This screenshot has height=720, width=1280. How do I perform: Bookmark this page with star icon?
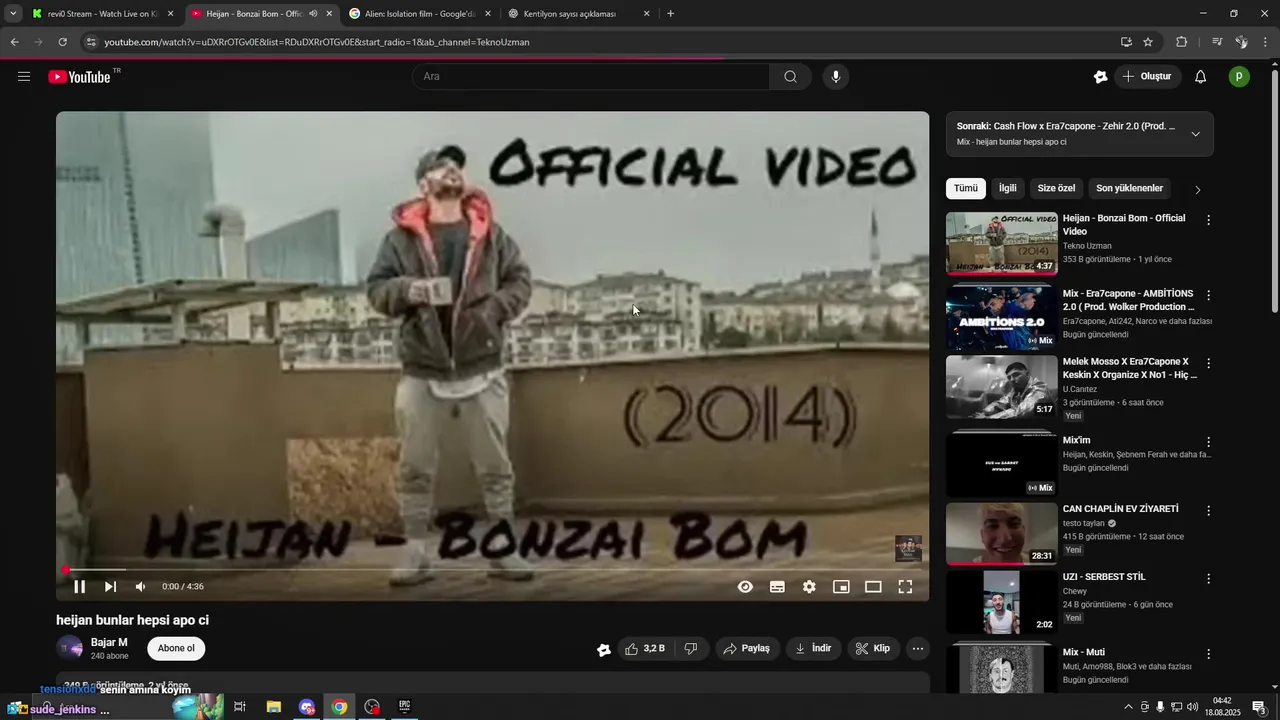(x=1148, y=42)
